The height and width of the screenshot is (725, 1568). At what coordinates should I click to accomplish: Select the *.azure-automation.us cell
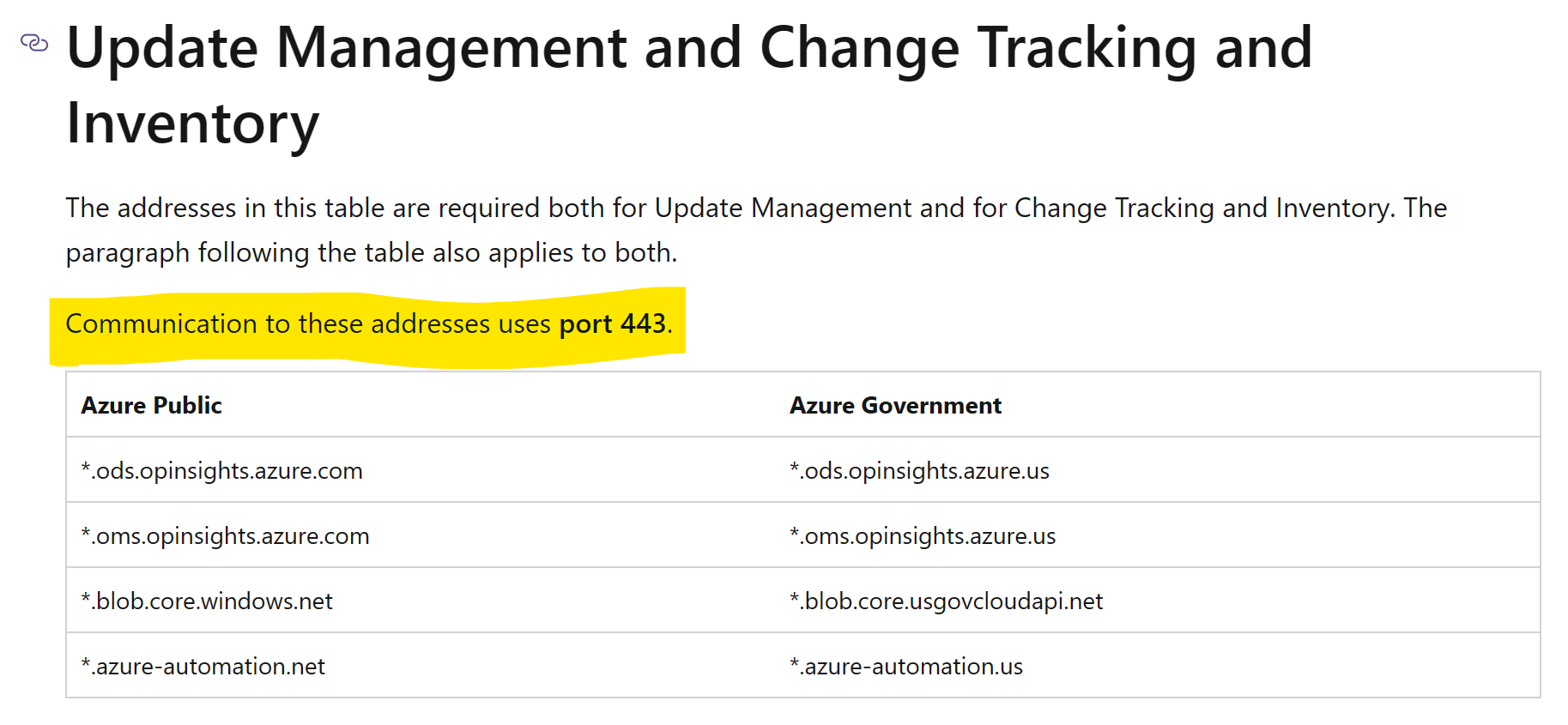[x=1158, y=666]
